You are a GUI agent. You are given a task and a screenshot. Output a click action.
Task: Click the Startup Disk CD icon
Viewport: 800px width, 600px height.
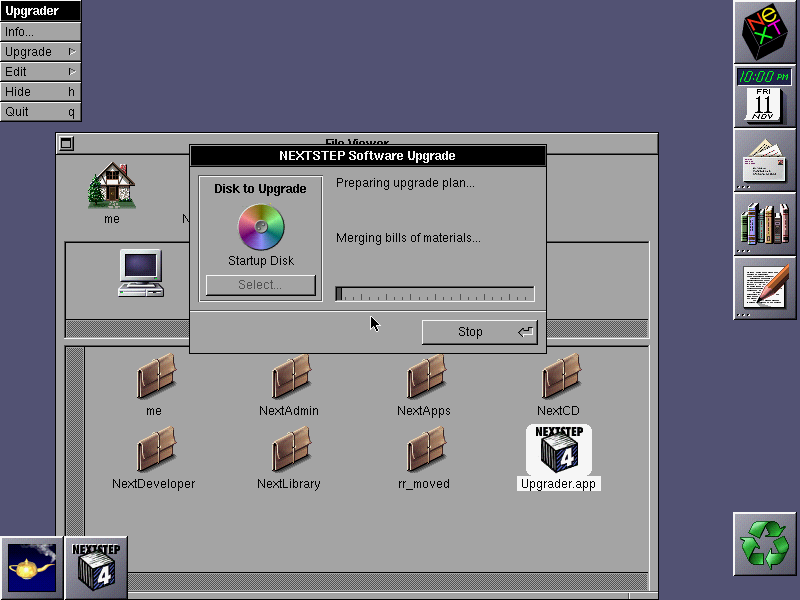pyautogui.click(x=261, y=227)
